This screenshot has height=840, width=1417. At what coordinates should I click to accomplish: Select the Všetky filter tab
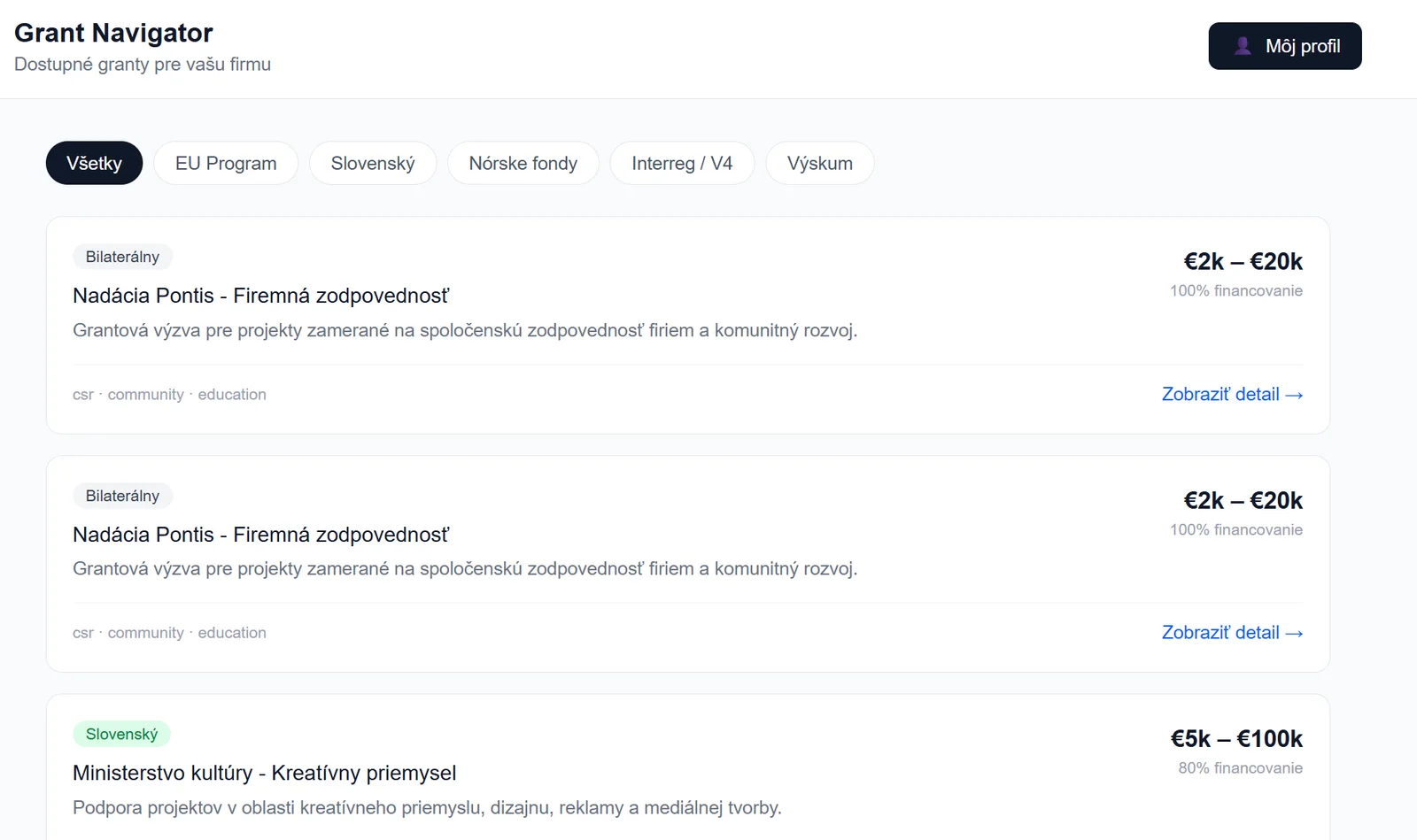pos(94,163)
